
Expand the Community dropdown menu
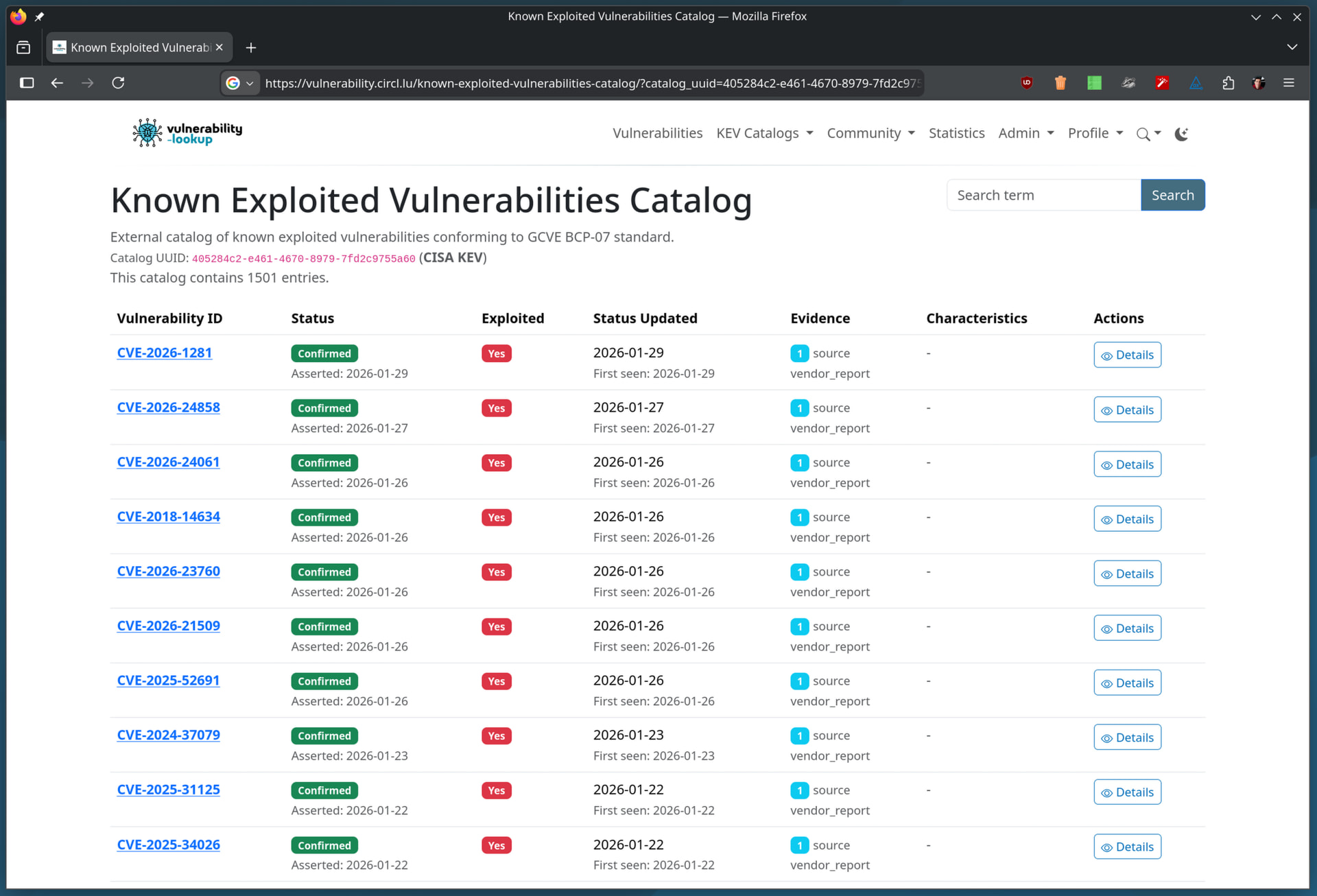(870, 133)
